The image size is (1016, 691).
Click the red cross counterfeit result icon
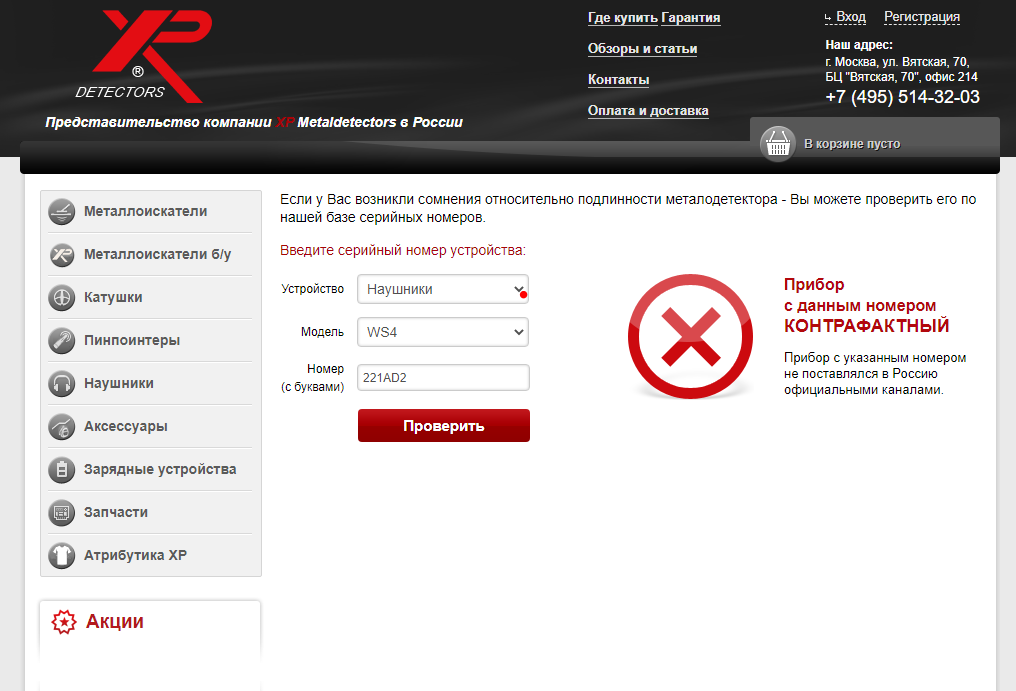pyautogui.click(x=690, y=336)
